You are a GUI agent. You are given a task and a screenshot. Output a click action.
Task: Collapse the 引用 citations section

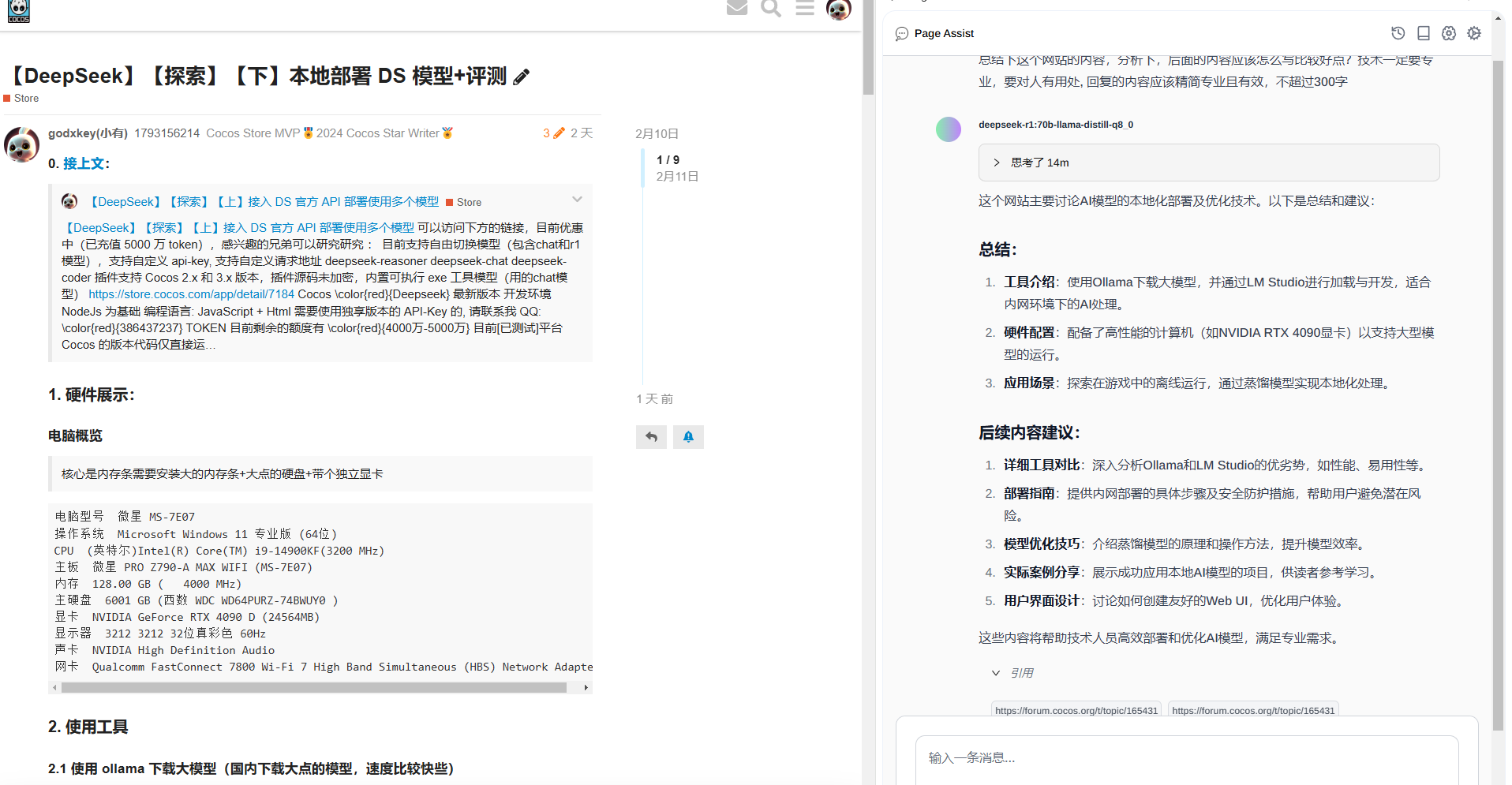pyautogui.click(x=1012, y=673)
